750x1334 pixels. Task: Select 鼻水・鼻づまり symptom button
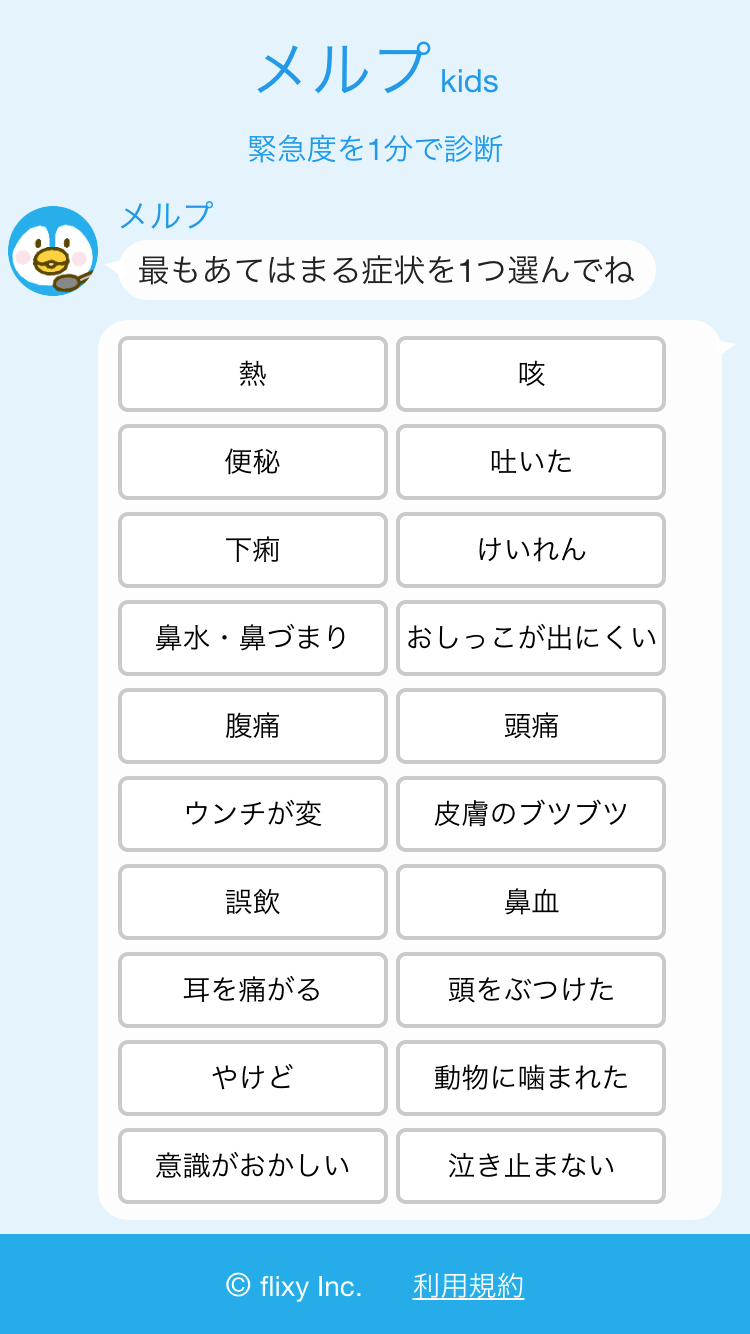click(x=253, y=638)
